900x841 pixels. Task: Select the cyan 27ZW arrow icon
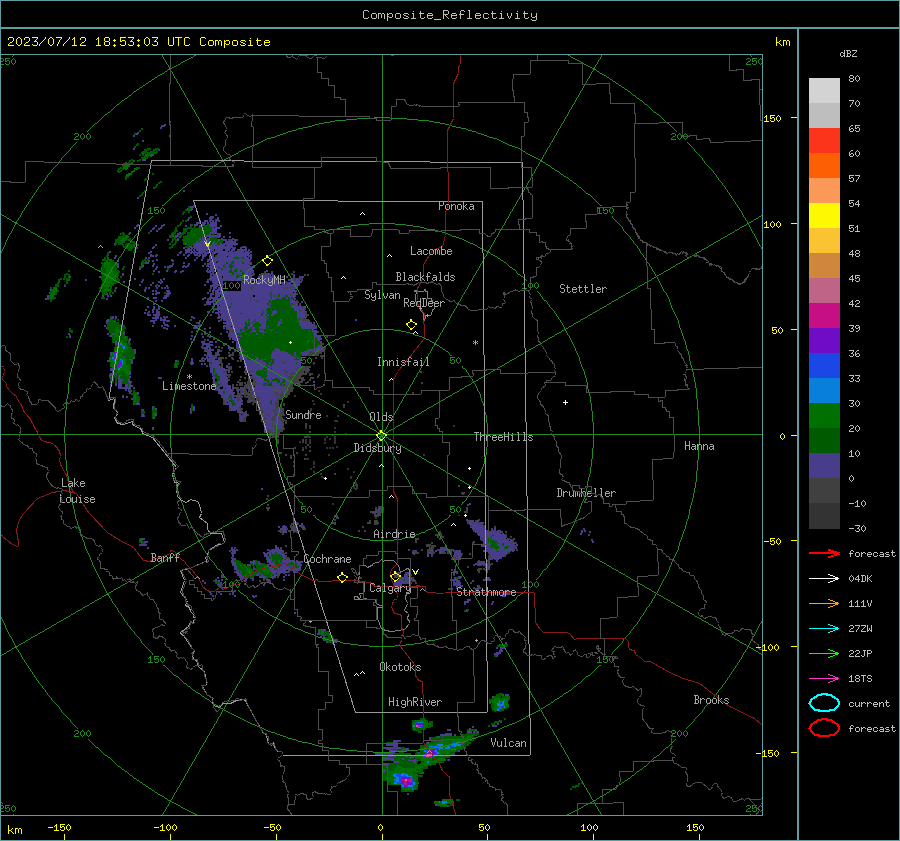[824, 629]
